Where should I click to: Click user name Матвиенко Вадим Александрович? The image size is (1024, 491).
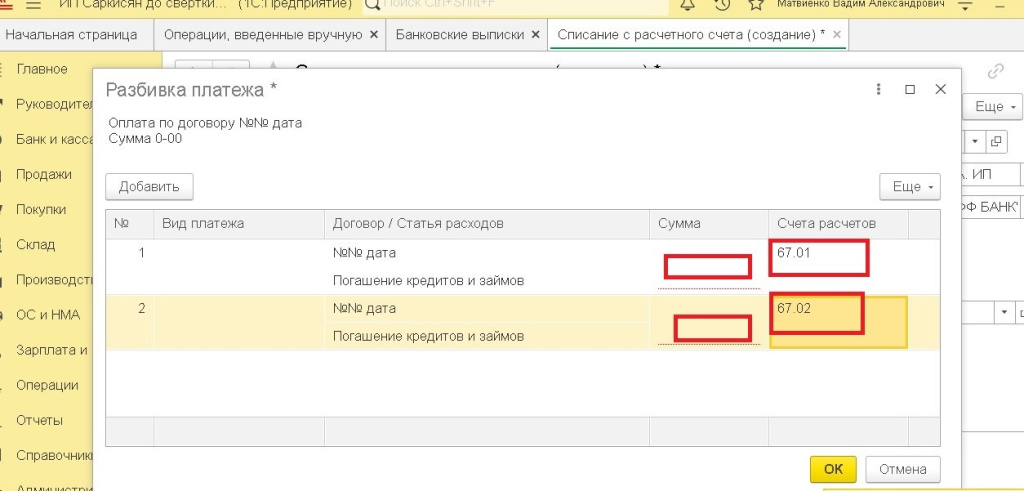click(x=861, y=4)
